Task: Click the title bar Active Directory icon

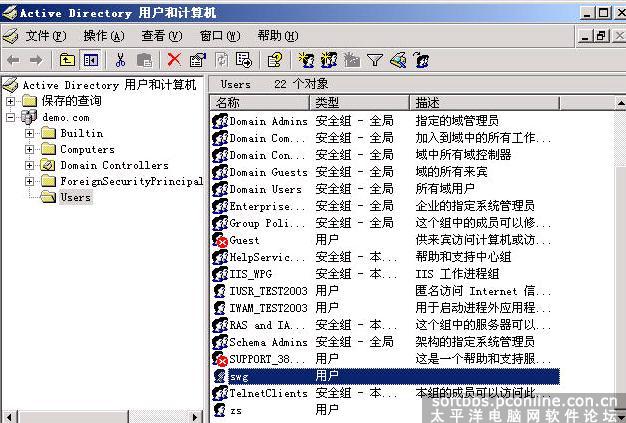Action: [x=10, y=13]
